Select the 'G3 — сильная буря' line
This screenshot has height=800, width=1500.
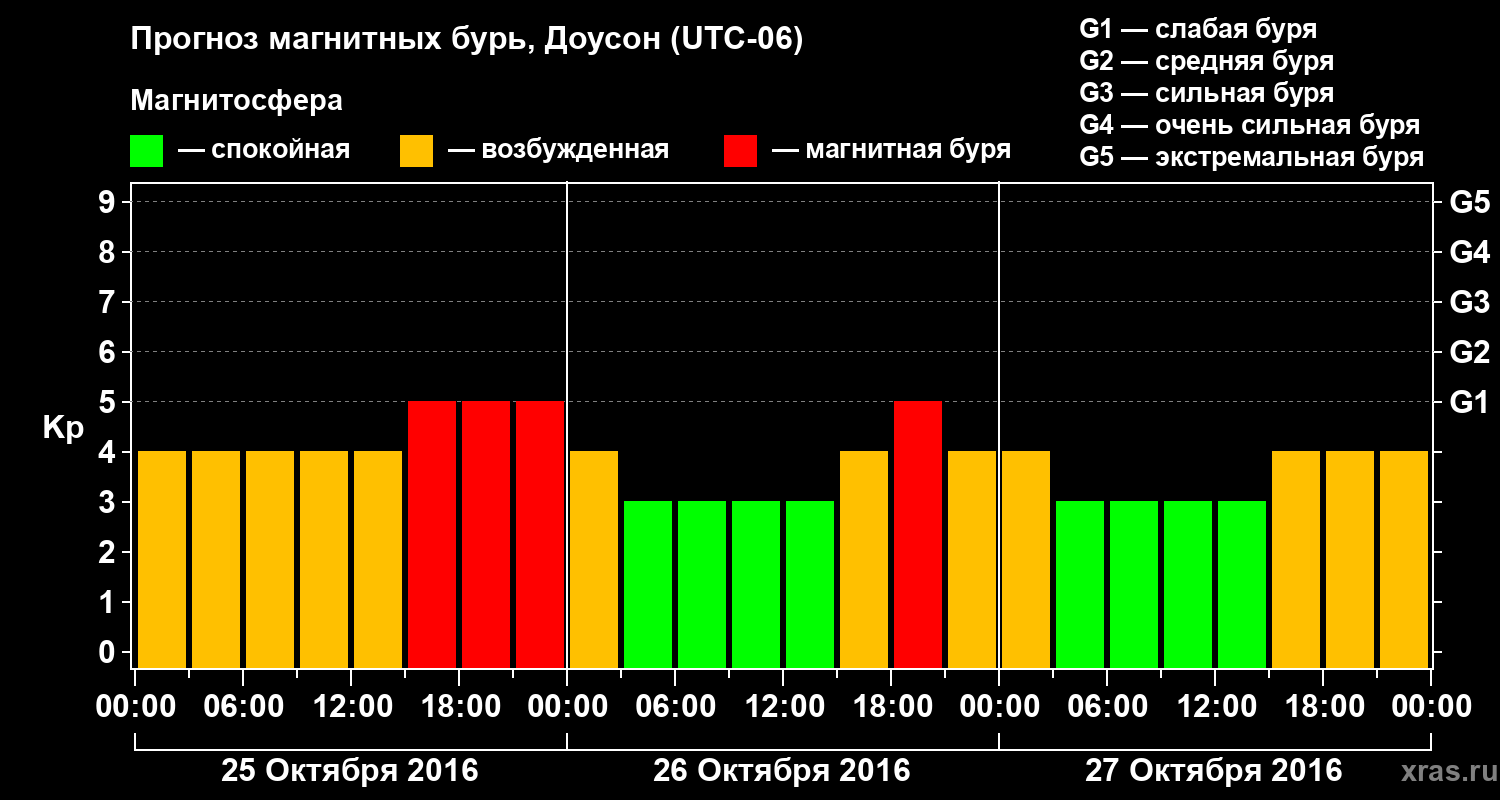click(1207, 93)
